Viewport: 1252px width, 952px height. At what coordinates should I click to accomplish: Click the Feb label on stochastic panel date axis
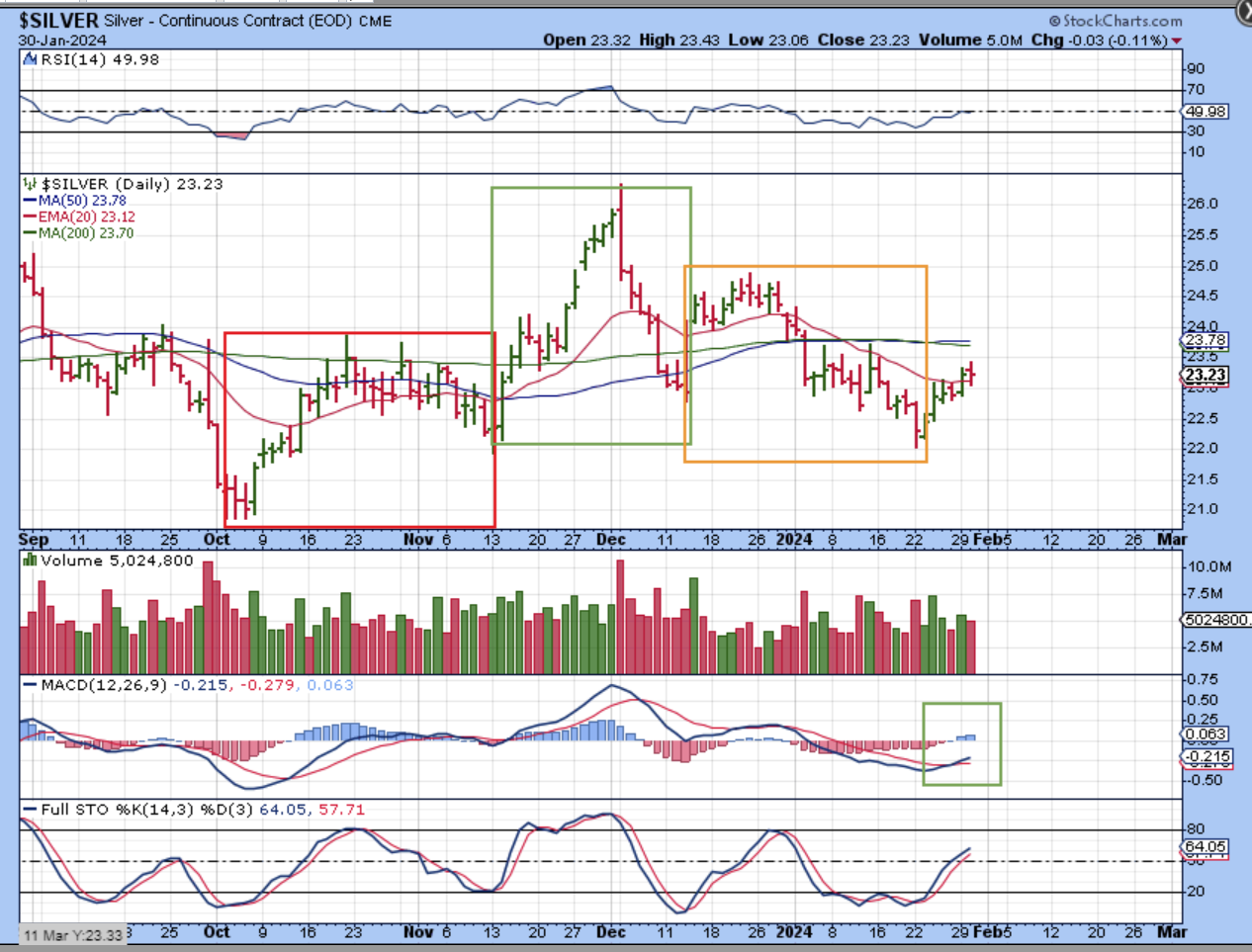tap(988, 932)
